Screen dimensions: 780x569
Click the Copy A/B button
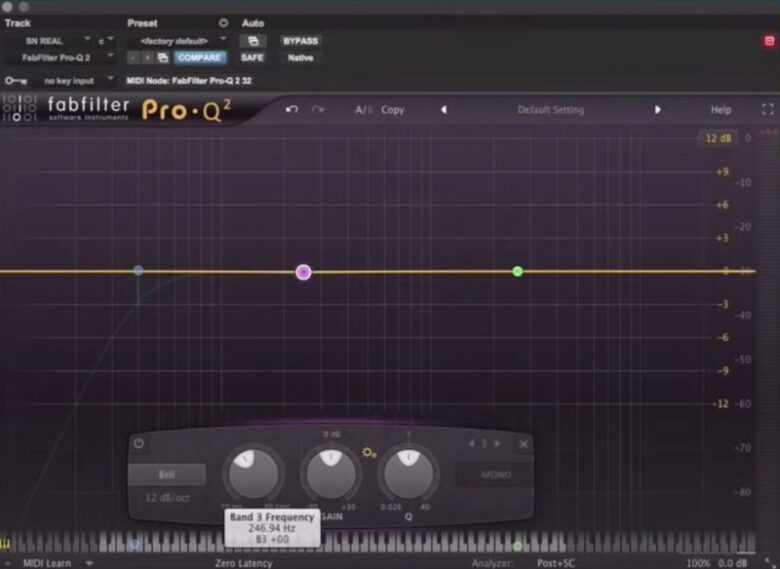point(392,110)
